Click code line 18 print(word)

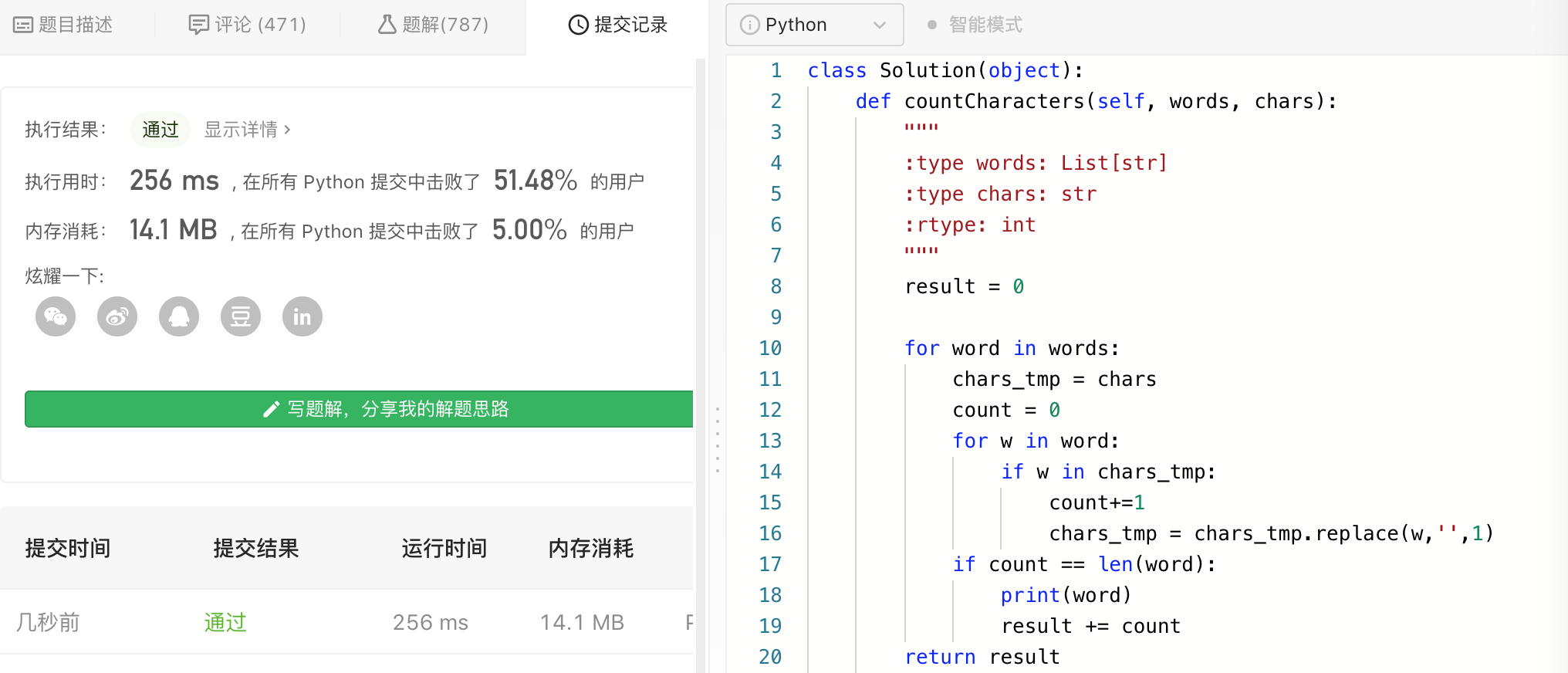tap(1066, 595)
